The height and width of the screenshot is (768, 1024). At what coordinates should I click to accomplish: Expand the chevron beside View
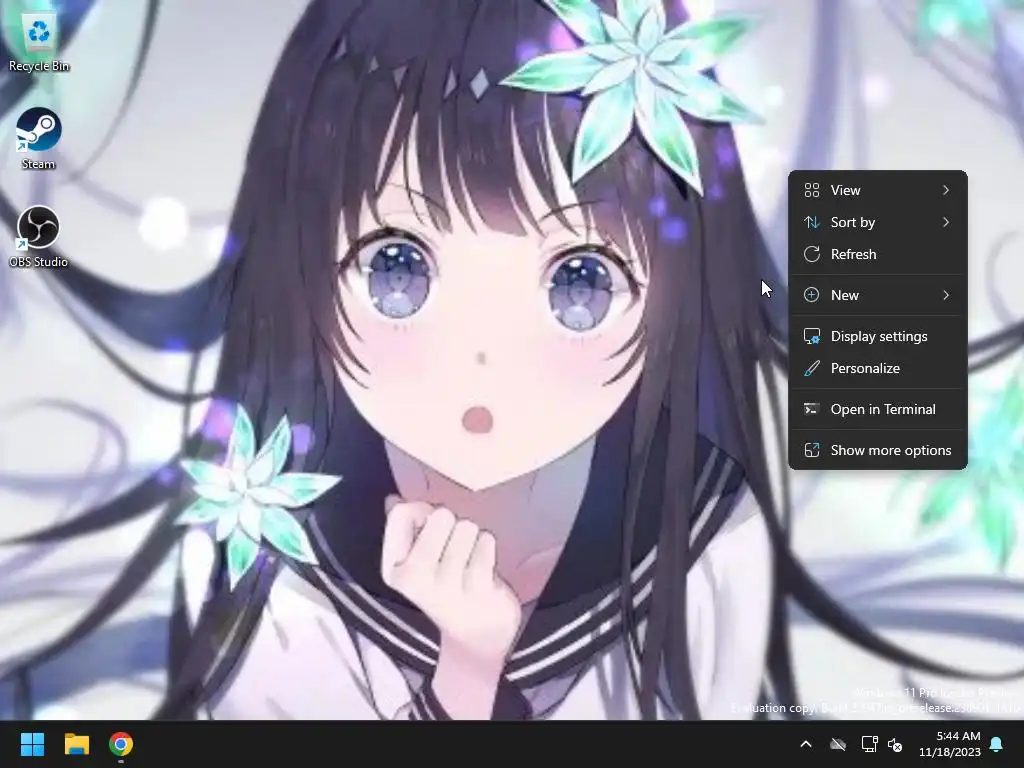946,190
